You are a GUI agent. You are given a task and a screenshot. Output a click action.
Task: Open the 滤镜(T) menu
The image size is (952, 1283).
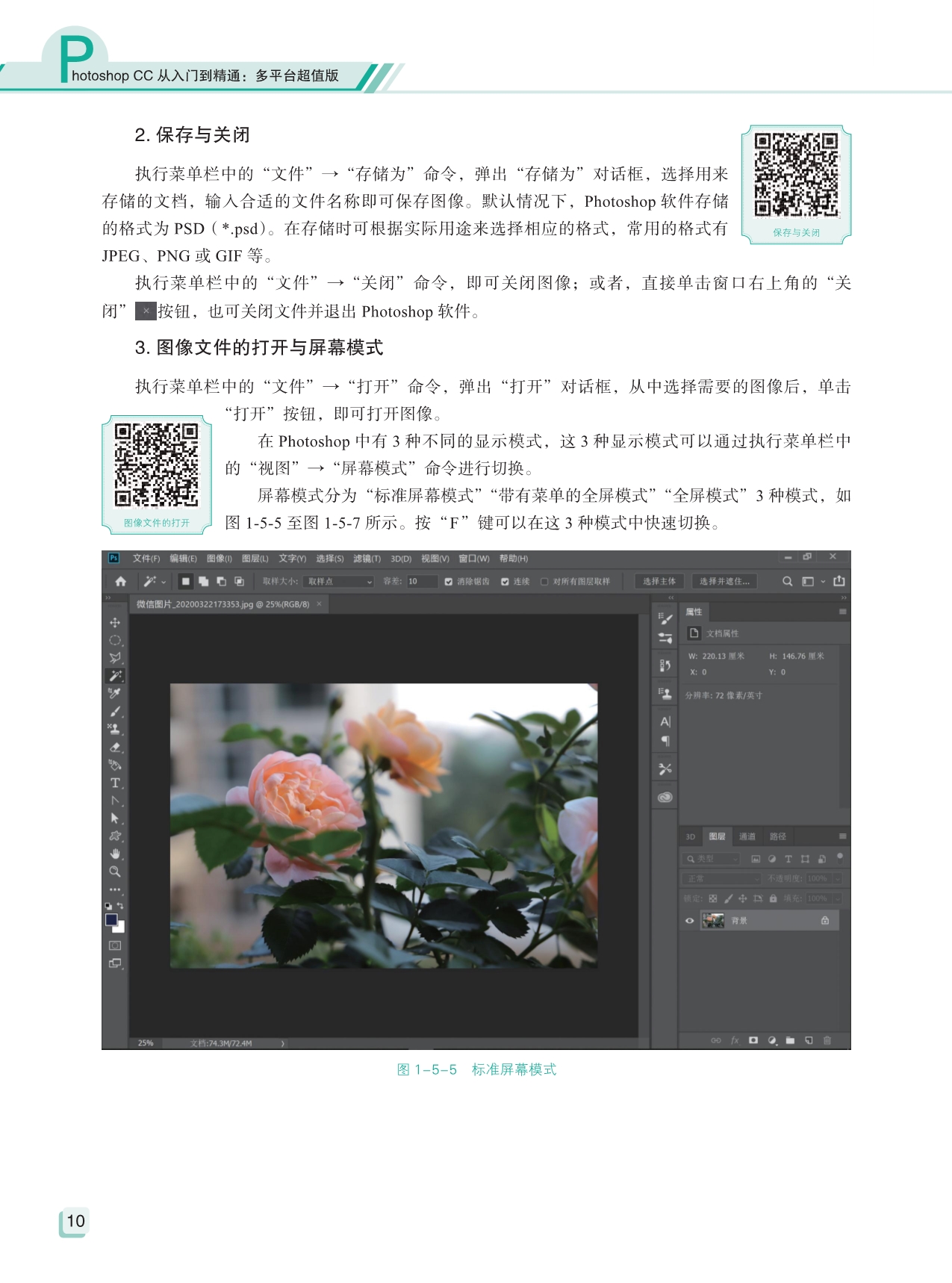coord(367,559)
